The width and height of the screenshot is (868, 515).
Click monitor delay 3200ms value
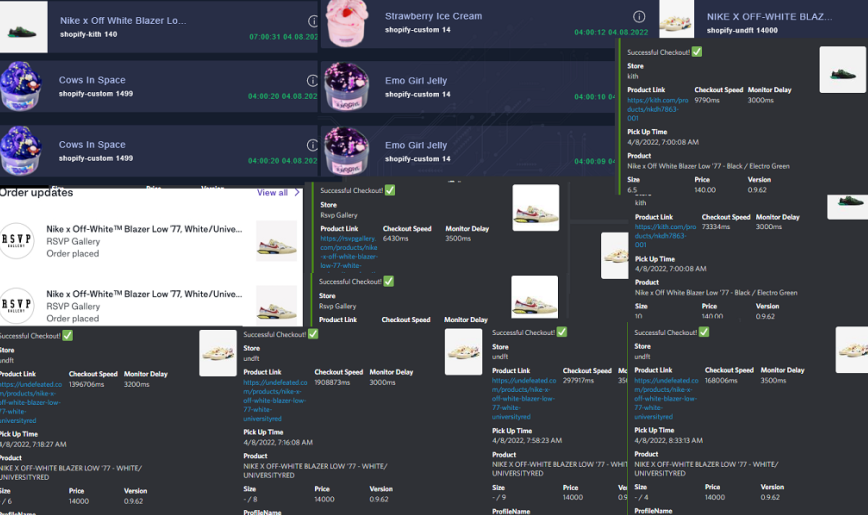click(x=136, y=384)
